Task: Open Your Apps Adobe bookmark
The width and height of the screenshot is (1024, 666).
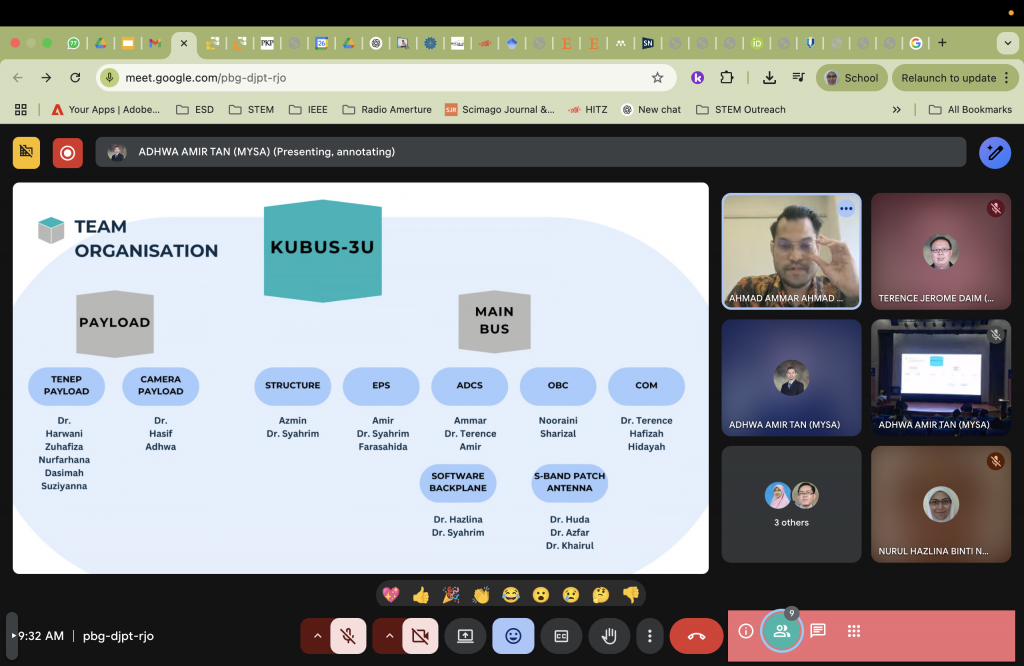Action: pyautogui.click(x=106, y=110)
